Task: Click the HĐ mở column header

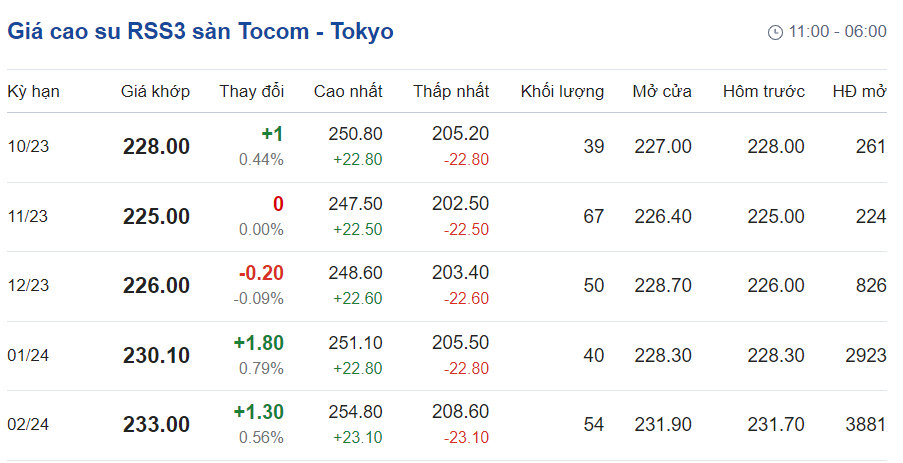Action: pos(859,92)
